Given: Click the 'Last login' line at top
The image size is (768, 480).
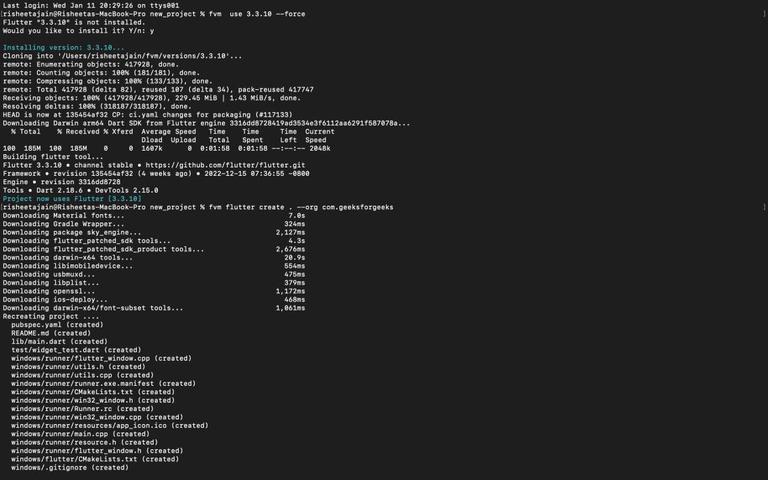Looking at the screenshot, I should 91,5.
